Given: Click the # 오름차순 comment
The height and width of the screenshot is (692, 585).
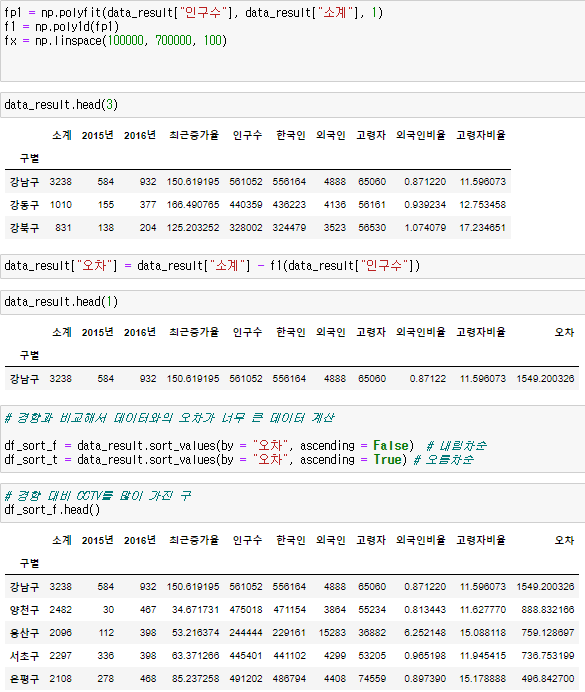Looking at the screenshot, I should click(x=444, y=460).
